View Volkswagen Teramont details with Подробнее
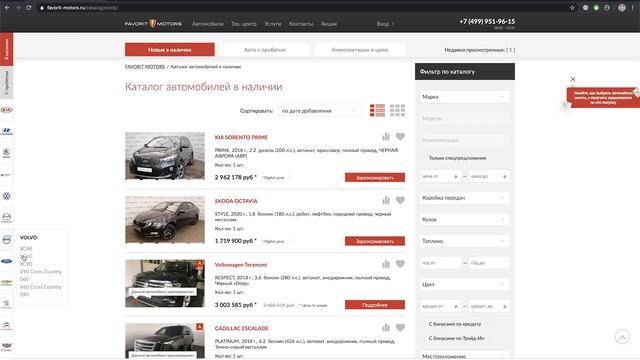The image size is (640, 360). click(x=375, y=305)
